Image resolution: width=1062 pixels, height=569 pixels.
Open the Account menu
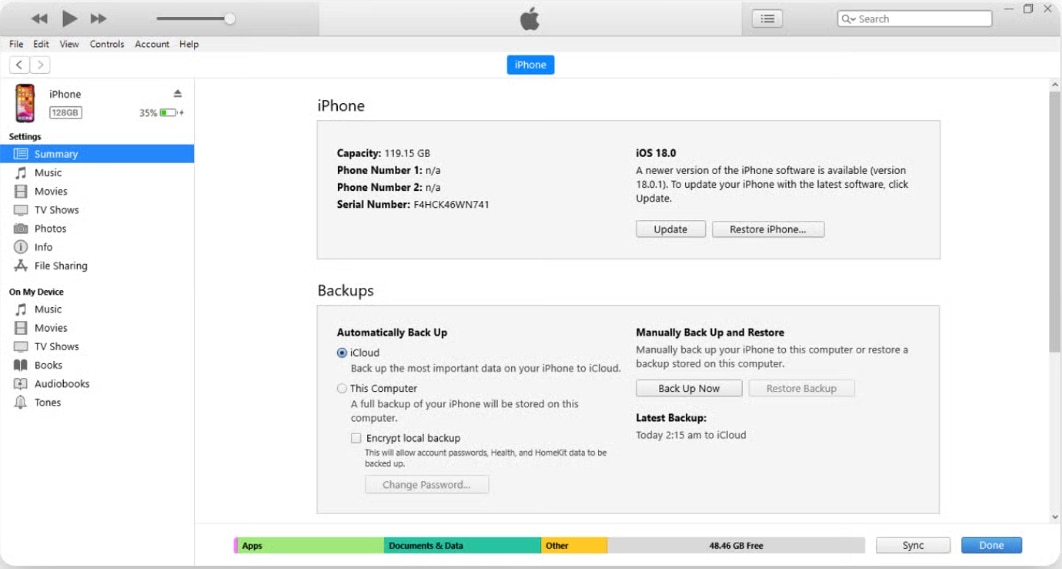(x=152, y=44)
